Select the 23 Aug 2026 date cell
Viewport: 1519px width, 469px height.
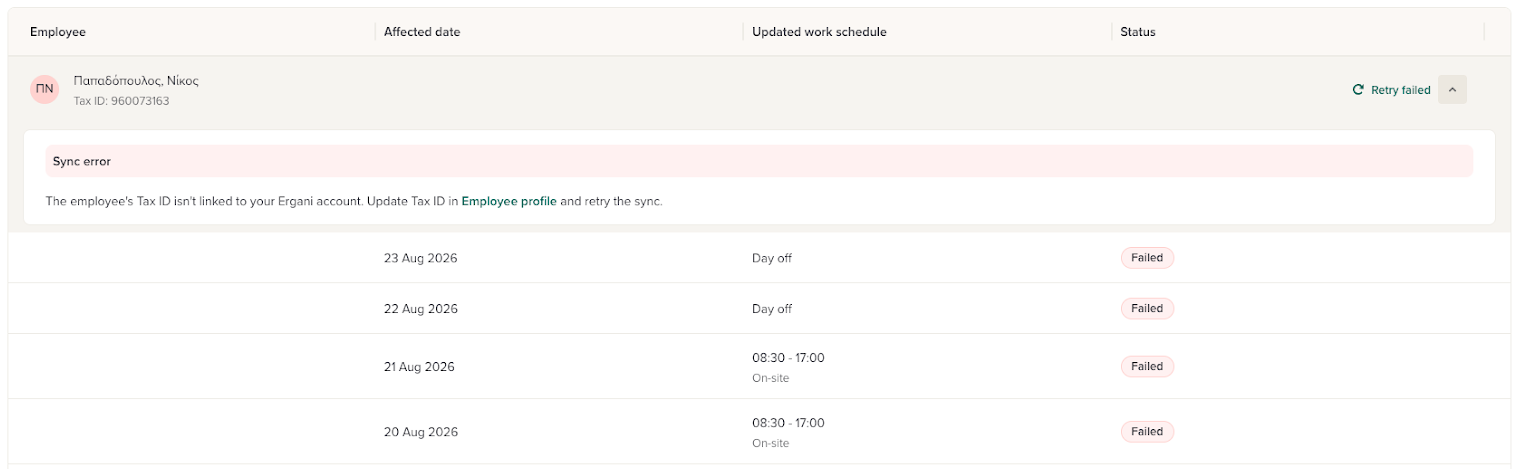point(420,258)
